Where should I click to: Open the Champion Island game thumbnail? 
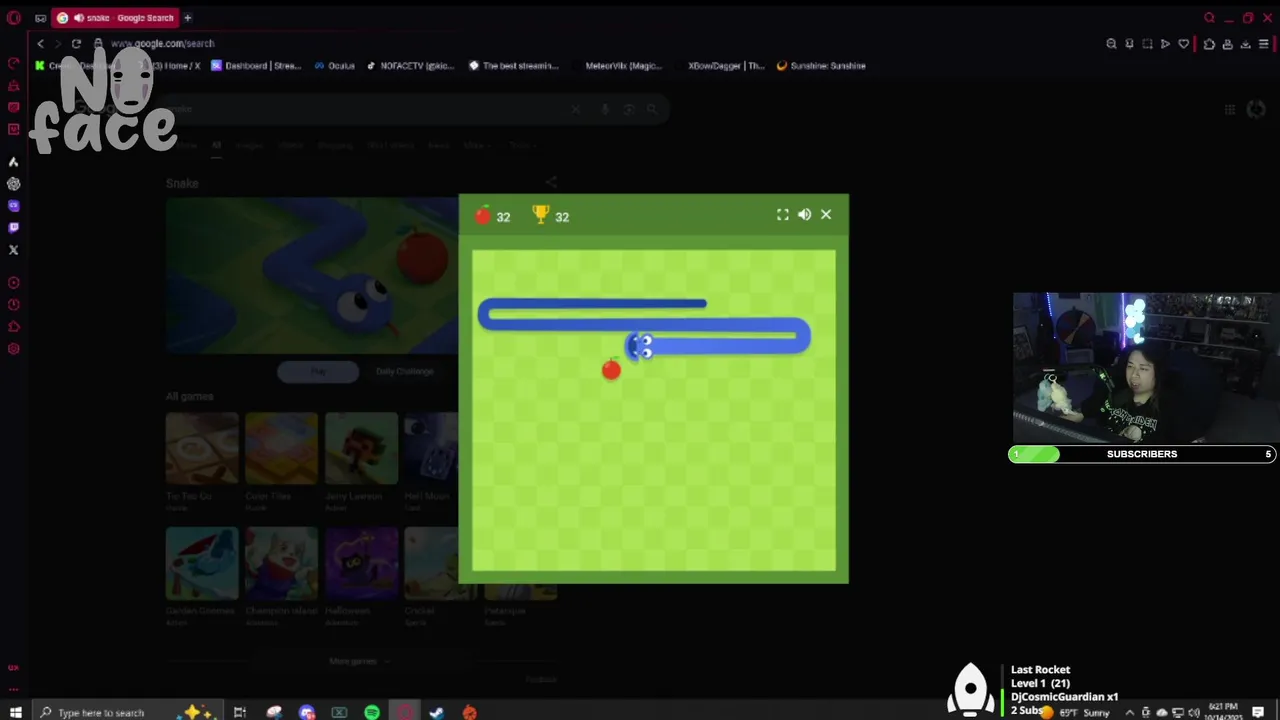pos(281,563)
